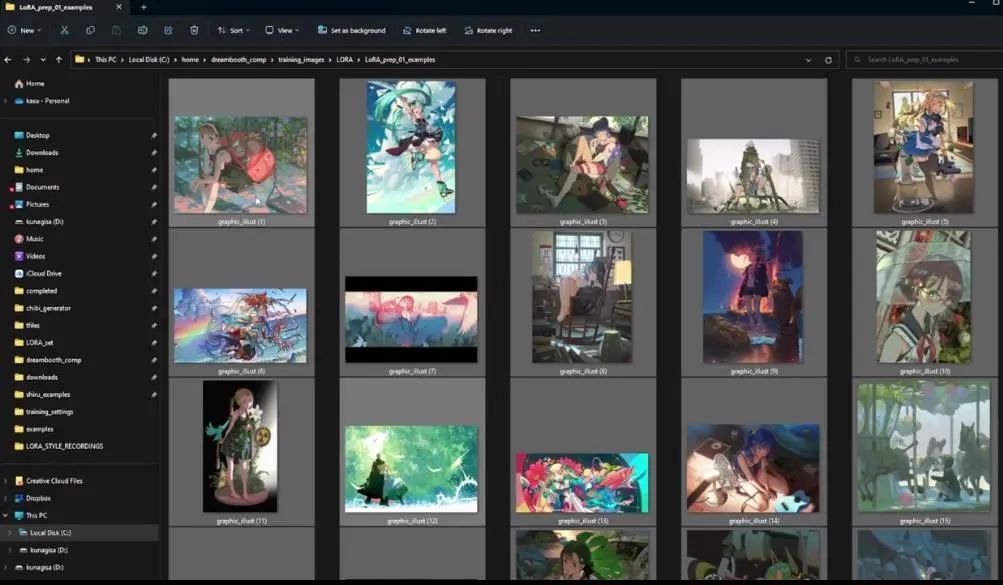Click the Forward navigation arrow

[26, 59]
